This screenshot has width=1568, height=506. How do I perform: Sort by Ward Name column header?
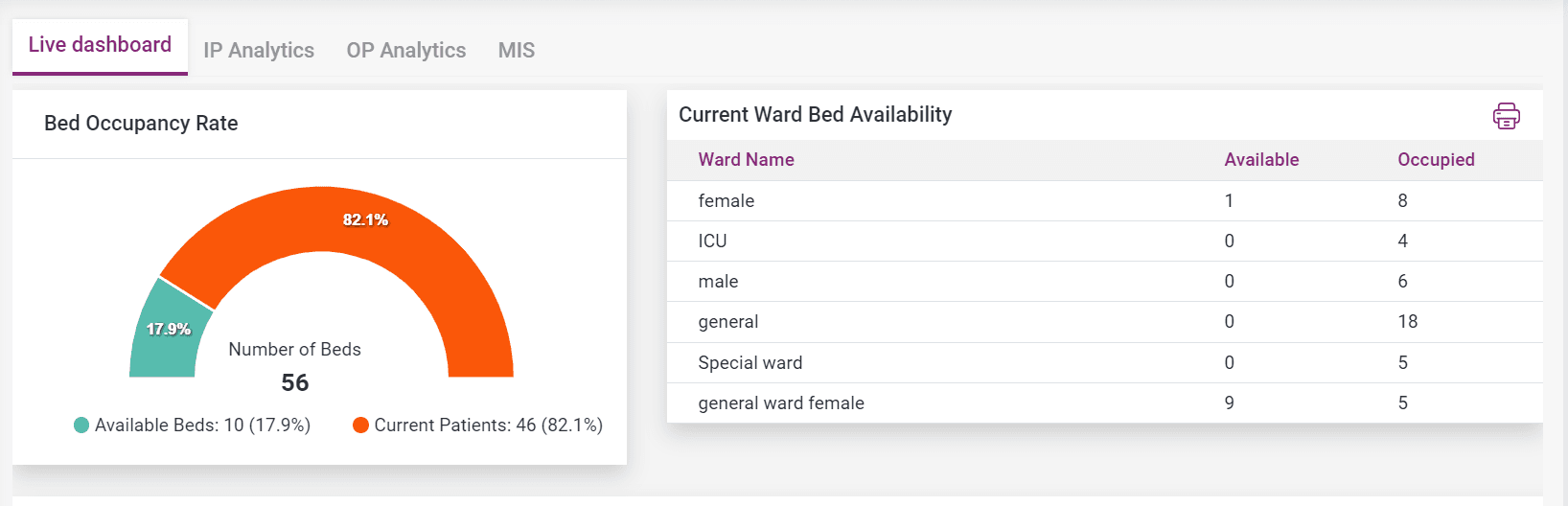(746, 160)
